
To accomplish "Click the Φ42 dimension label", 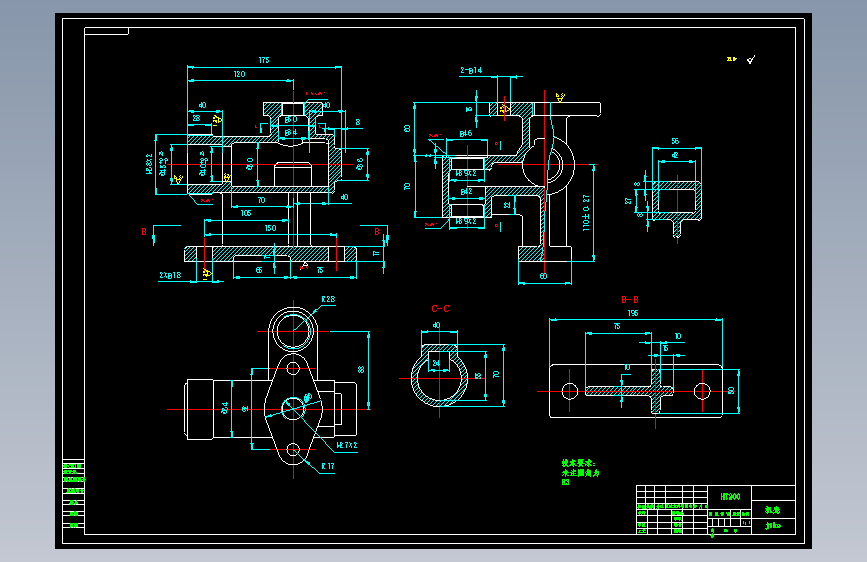I will tap(466, 192).
